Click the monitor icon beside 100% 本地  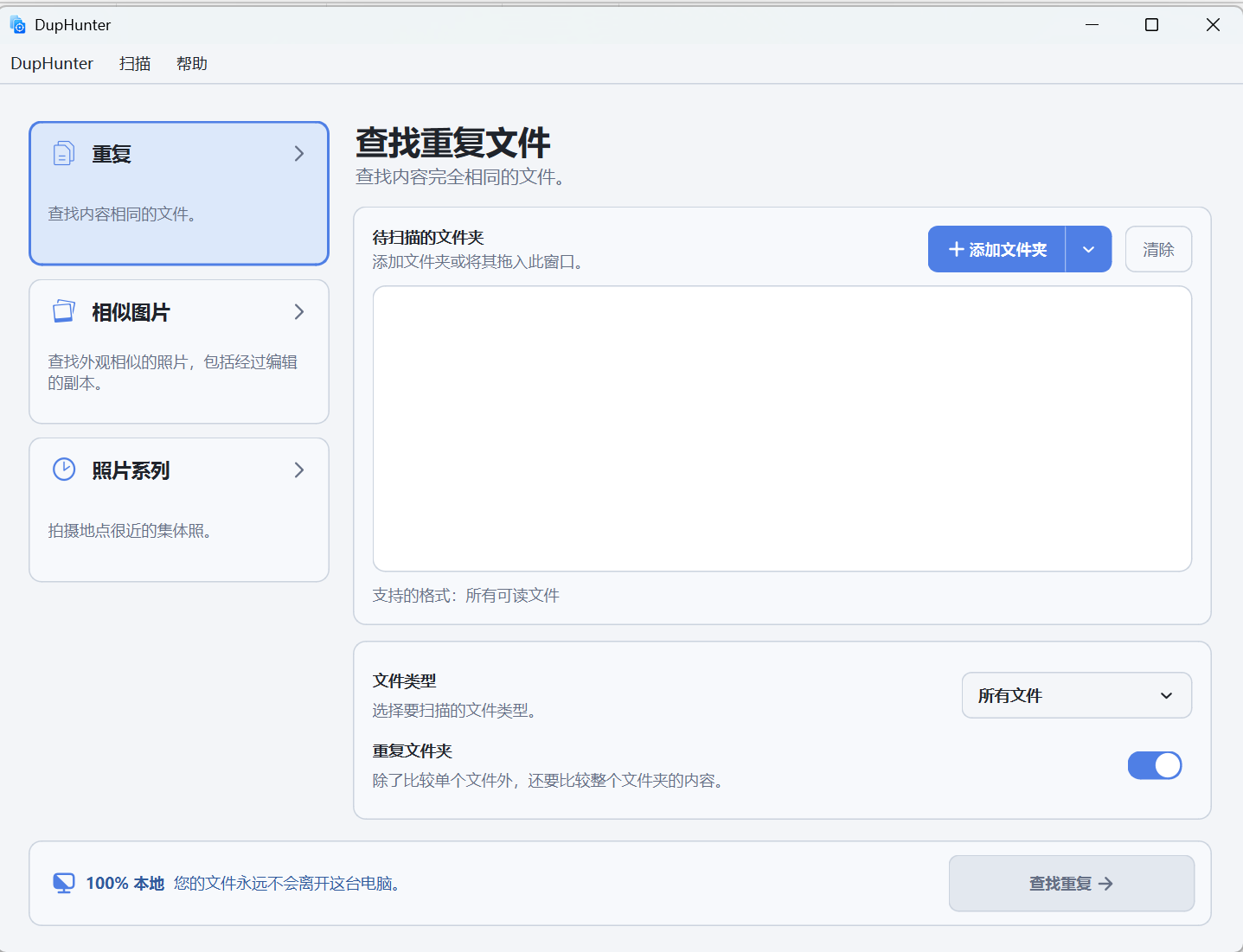[x=64, y=883]
